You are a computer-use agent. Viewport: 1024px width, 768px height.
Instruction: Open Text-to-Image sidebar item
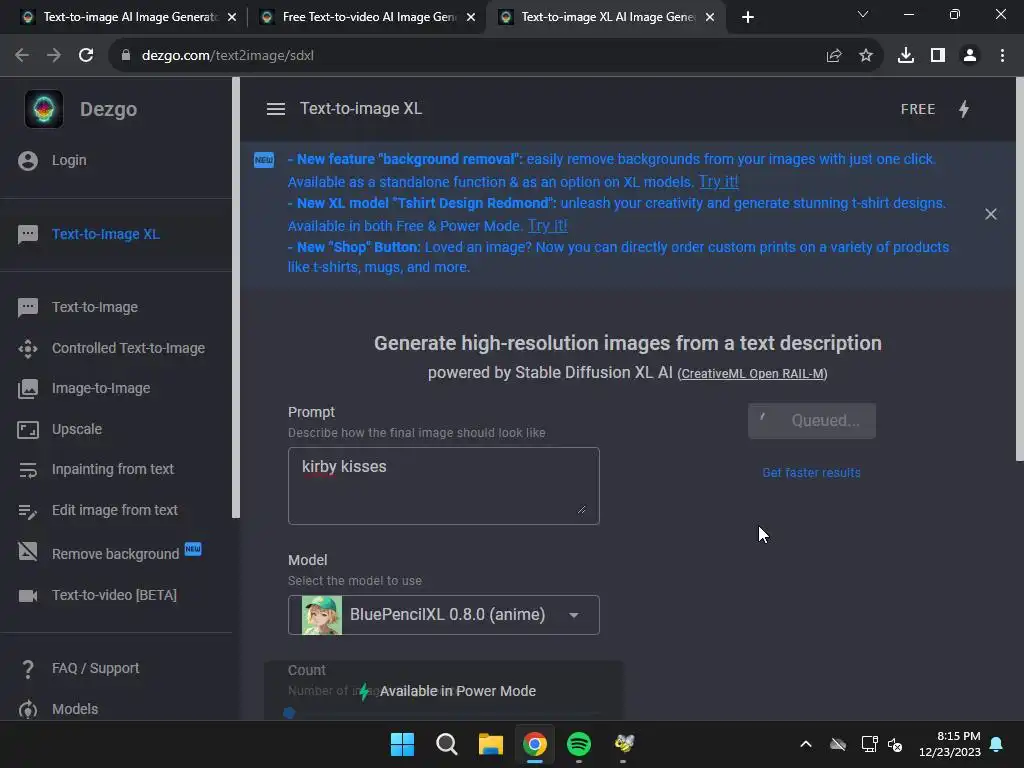pyautogui.click(x=95, y=308)
